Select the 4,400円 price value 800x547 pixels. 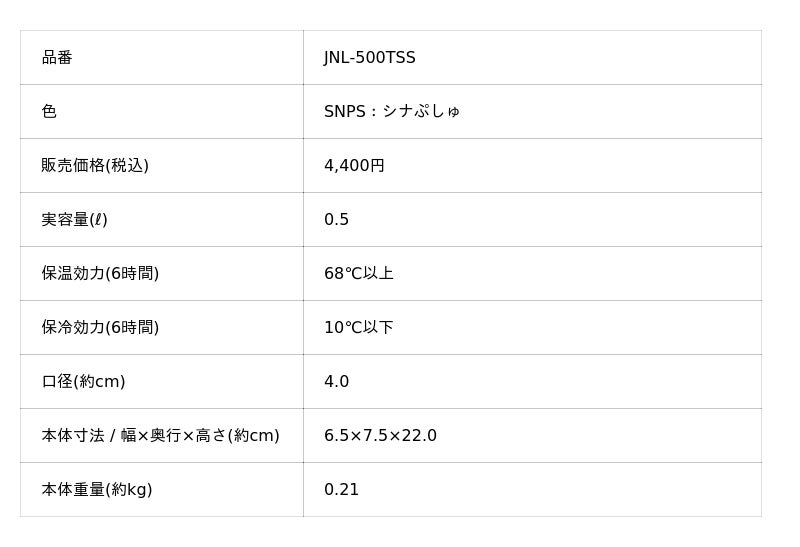[x=354, y=166]
